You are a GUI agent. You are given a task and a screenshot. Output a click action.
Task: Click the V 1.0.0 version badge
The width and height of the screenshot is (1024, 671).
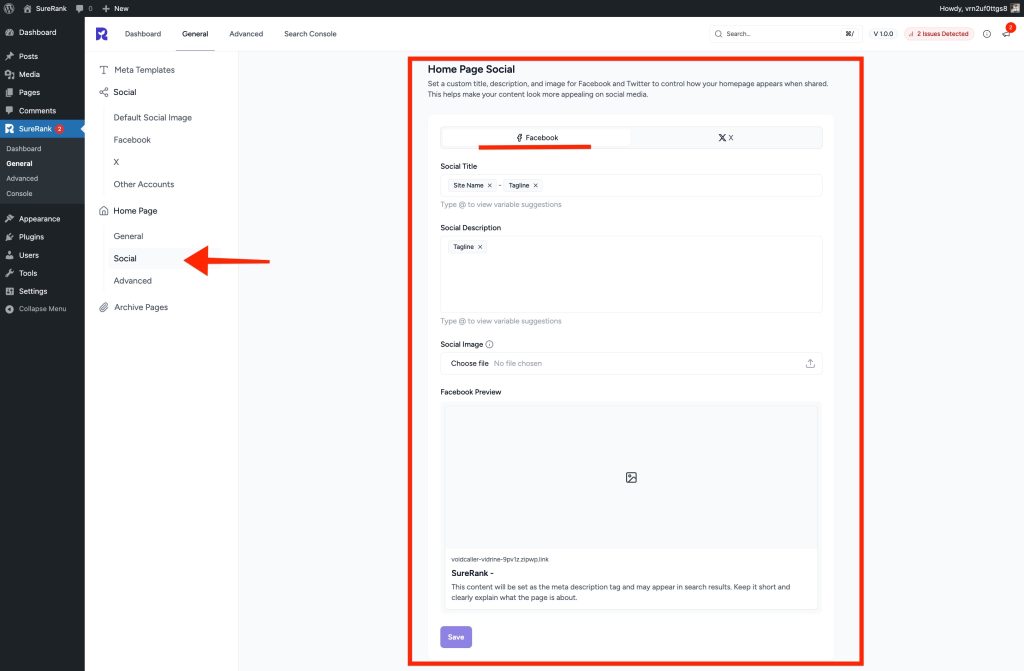(883, 34)
